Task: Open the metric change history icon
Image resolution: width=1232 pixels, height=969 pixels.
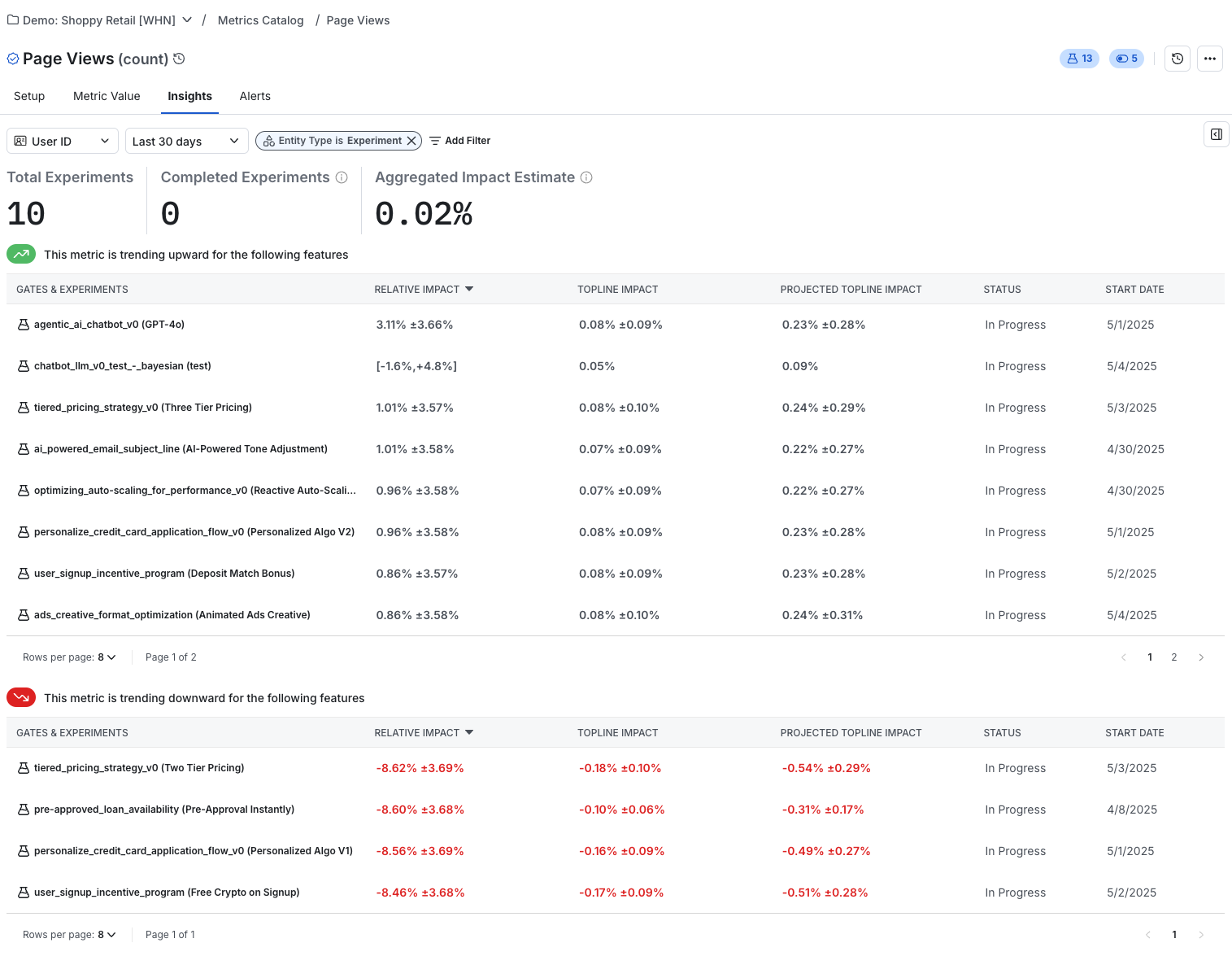Action: [x=1177, y=58]
